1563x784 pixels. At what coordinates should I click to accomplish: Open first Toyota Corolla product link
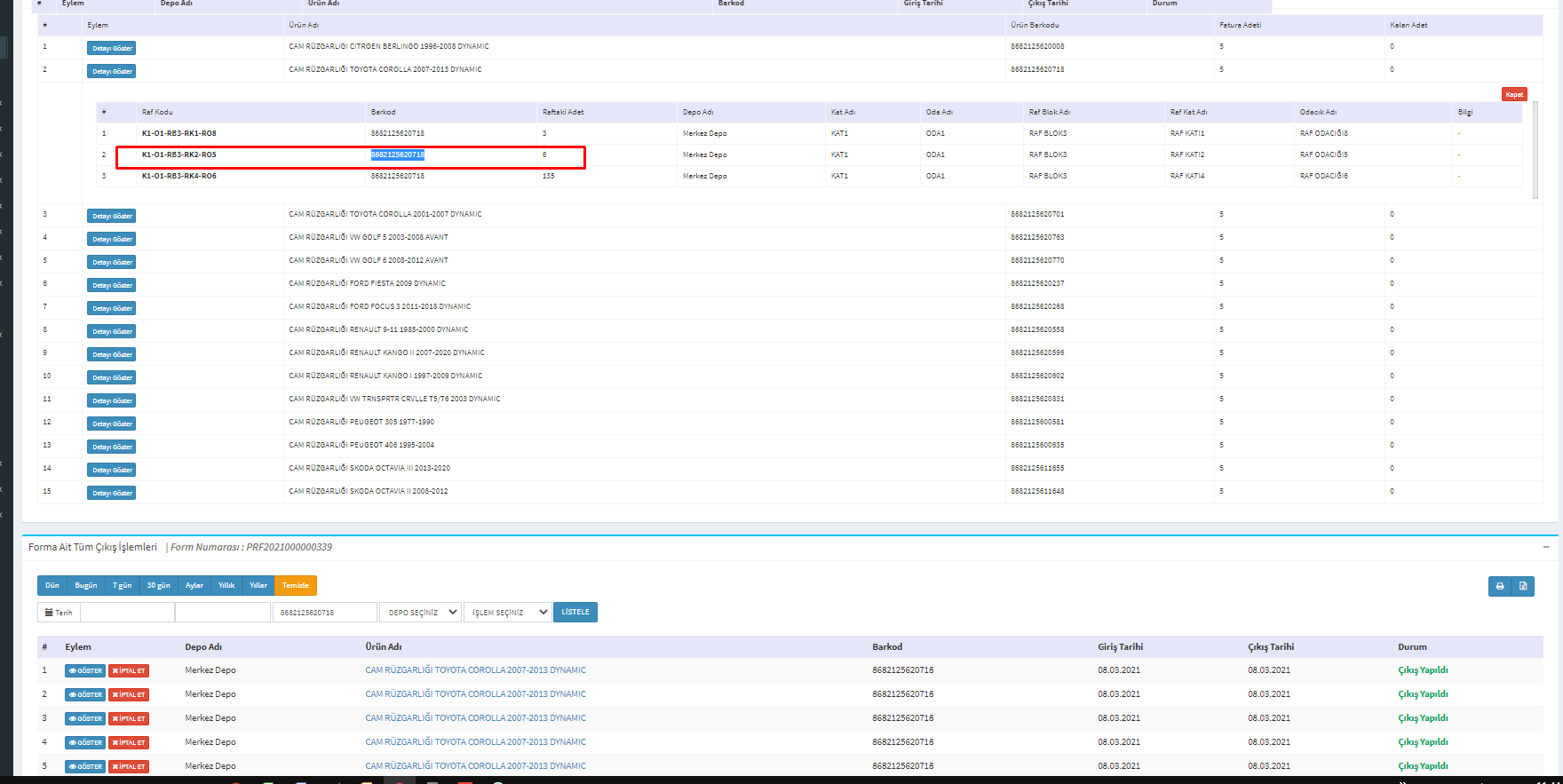475,670
